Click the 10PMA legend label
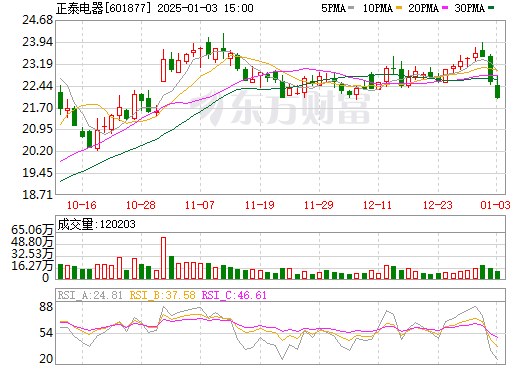Screen dimensions: 520x365 click(378, 8)
